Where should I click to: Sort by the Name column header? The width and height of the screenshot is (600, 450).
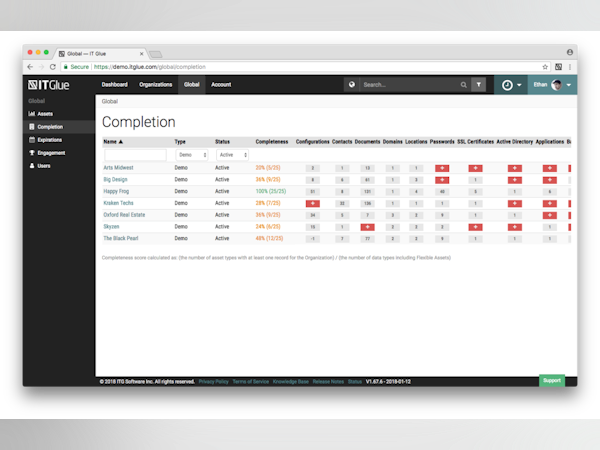(113, 142)
